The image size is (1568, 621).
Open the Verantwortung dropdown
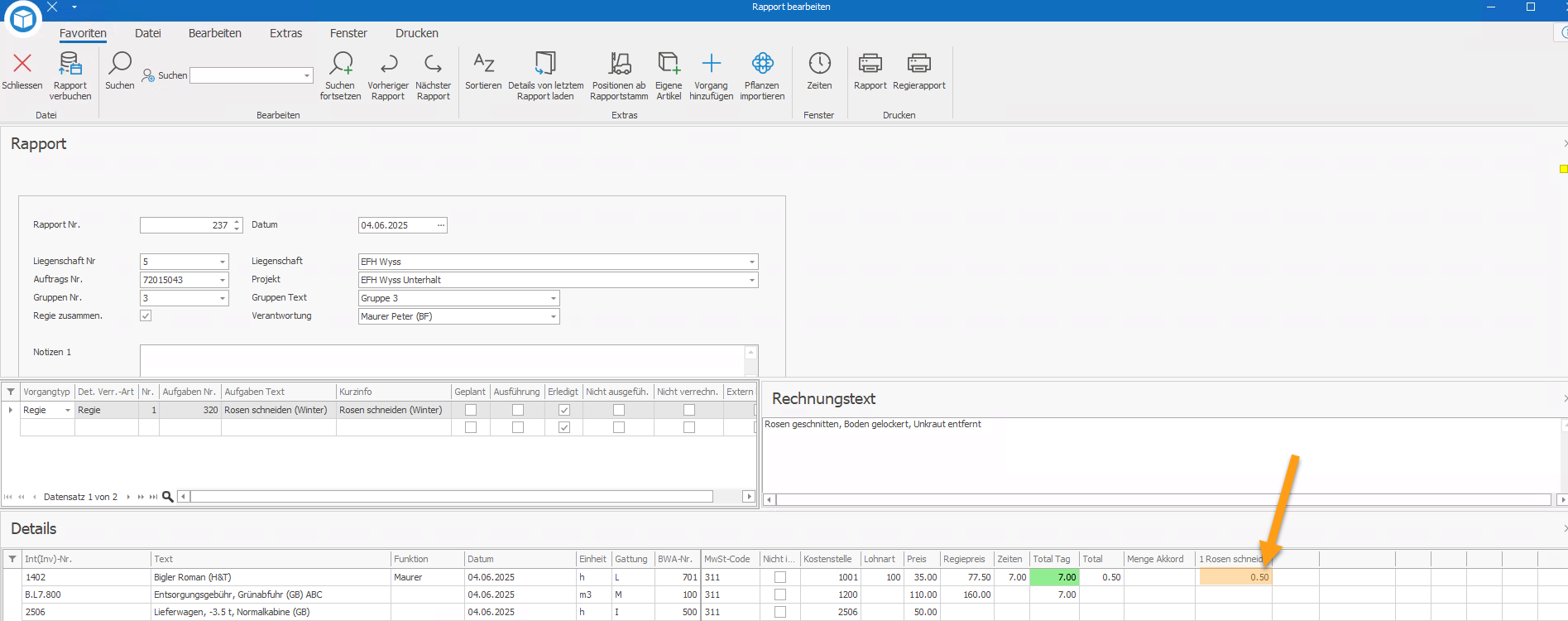tap(554, 316)
